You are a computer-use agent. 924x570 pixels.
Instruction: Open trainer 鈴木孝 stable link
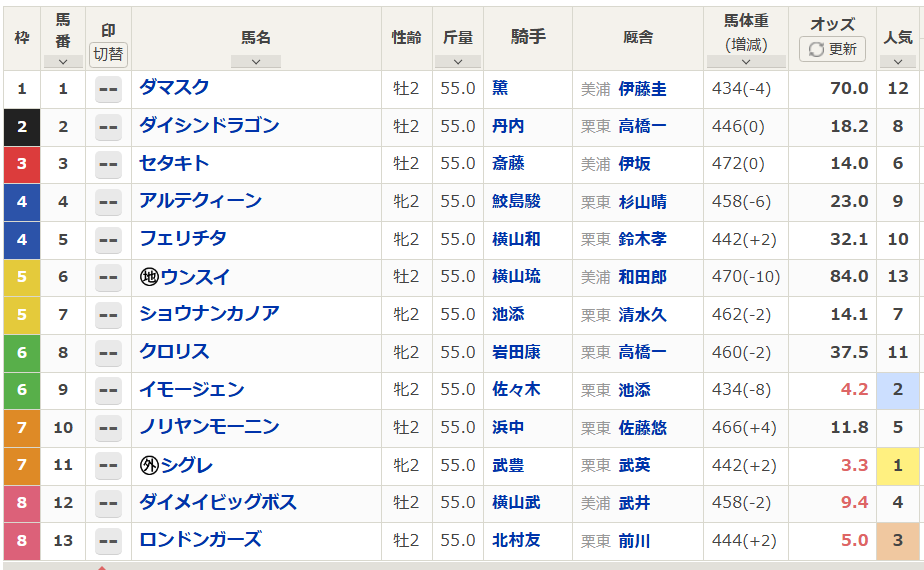(x=642, y=239)
